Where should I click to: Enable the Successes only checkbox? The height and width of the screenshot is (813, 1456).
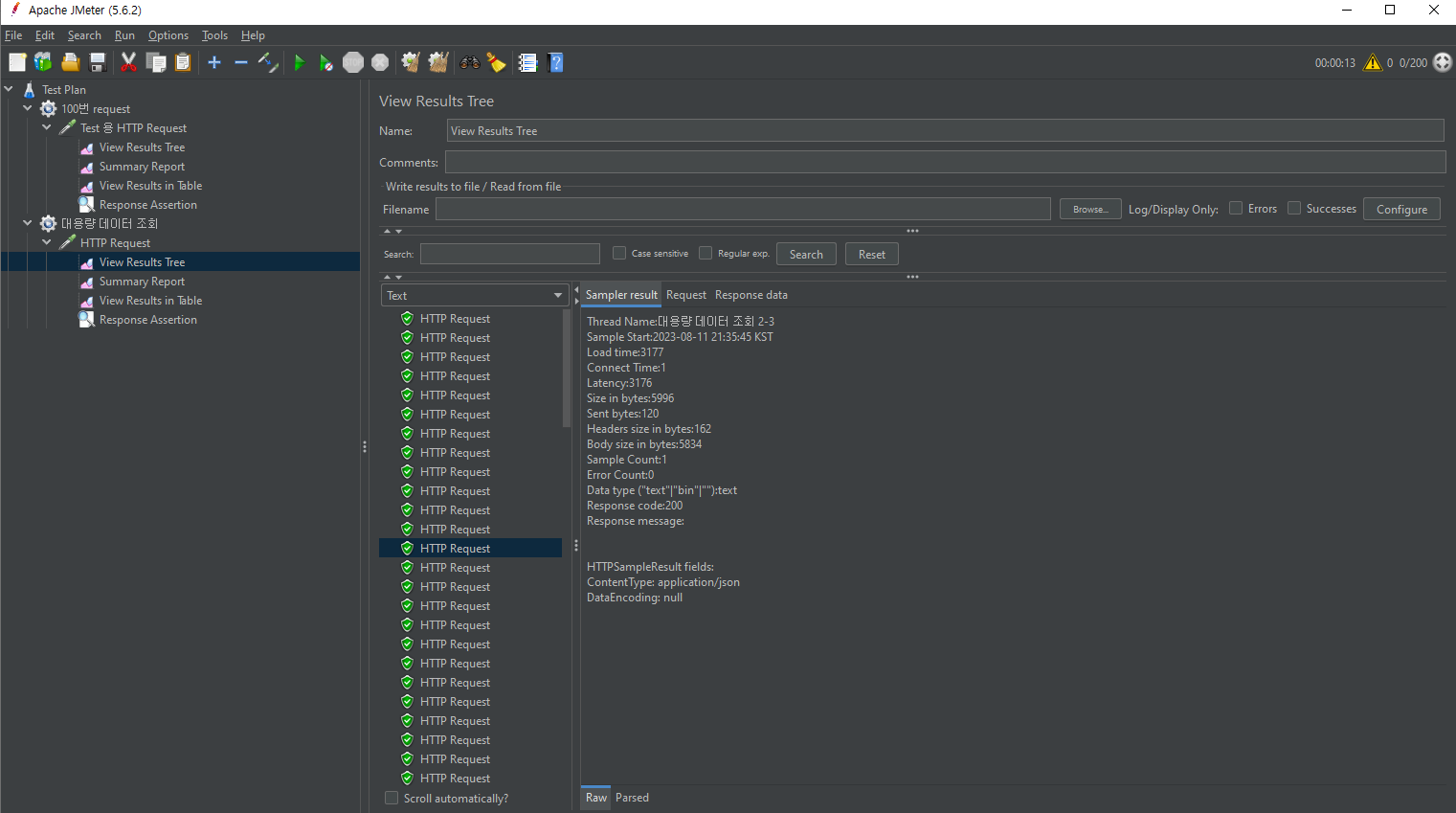[x=1294, y=208]
